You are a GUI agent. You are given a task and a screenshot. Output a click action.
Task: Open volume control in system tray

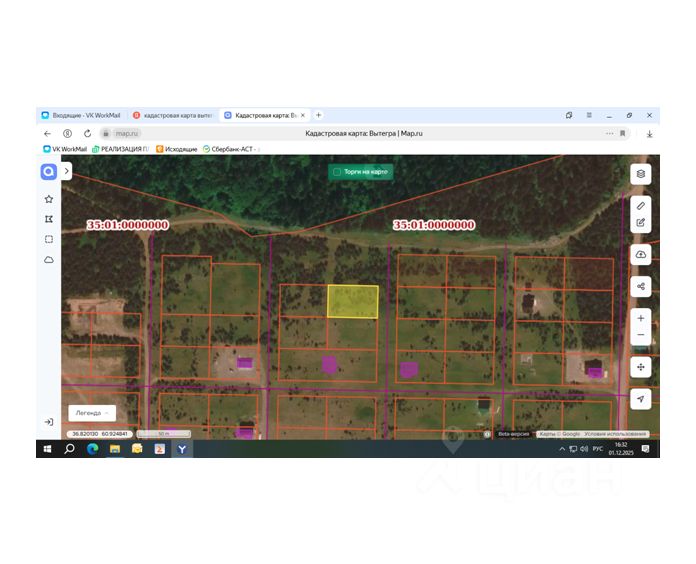pyautogui.click(x=584, y=450)
